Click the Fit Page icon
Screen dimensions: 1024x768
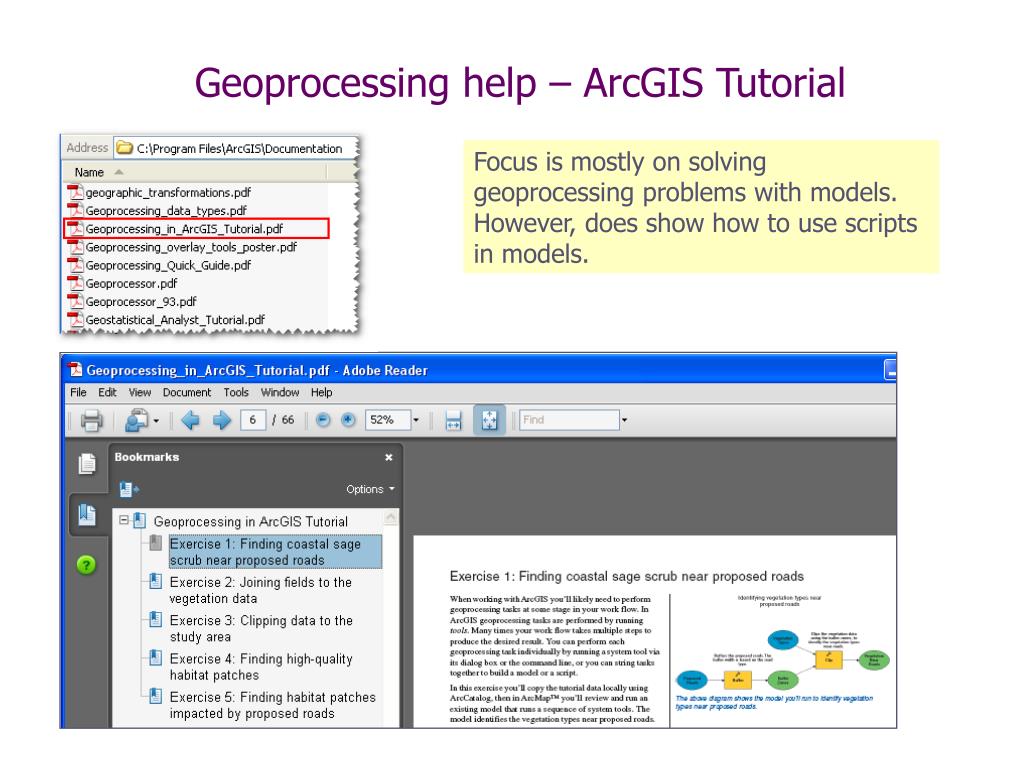click(489, 420)
